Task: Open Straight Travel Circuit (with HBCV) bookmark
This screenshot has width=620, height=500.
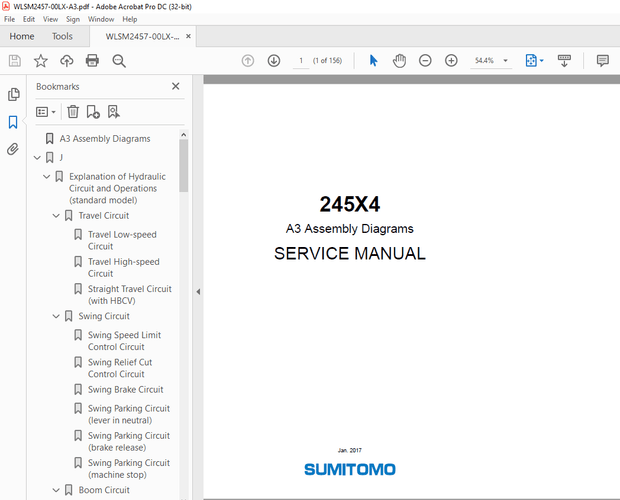Action: (130, 295)
